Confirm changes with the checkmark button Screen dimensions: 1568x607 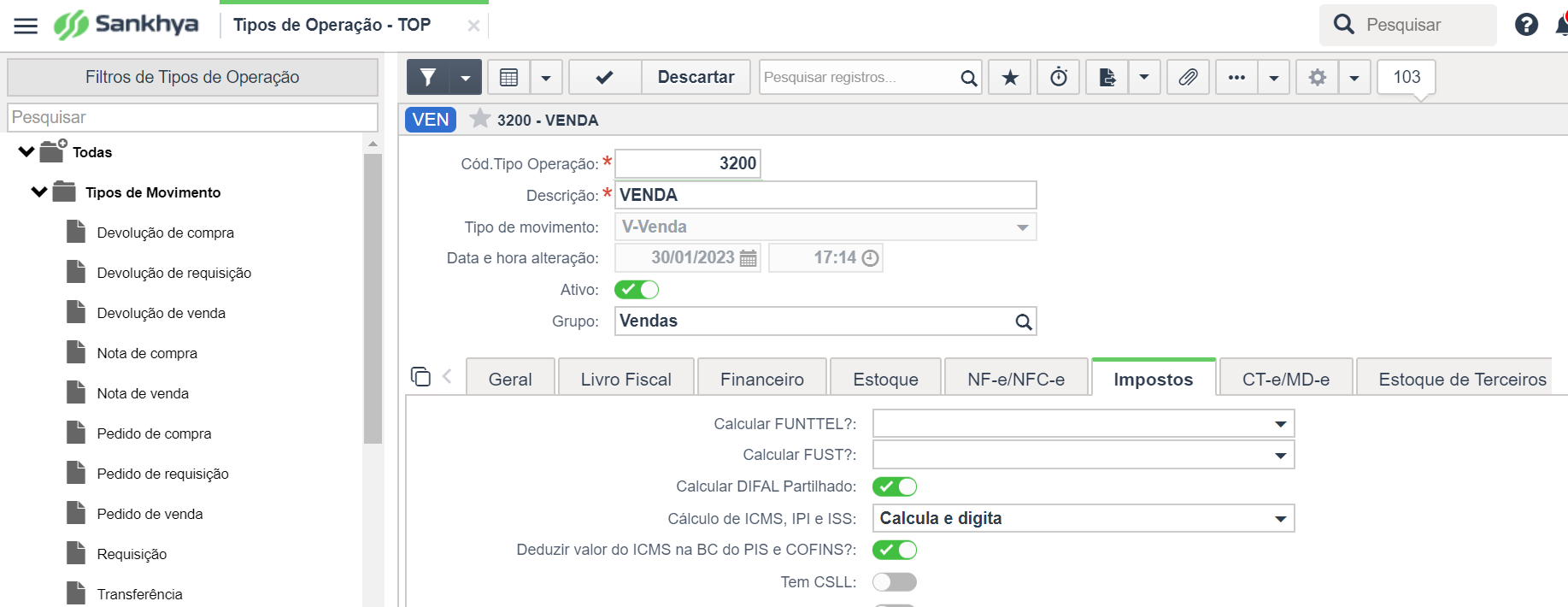(x=604, y=78)
